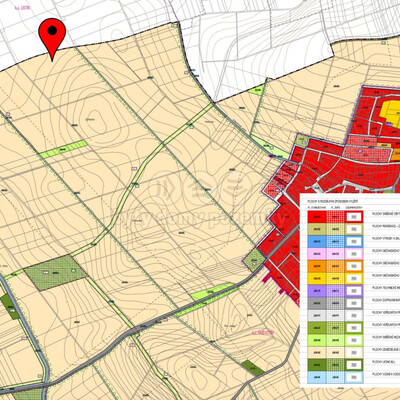Click the hatched red legend swatch

pyautogui.click(x=336, y=217)
